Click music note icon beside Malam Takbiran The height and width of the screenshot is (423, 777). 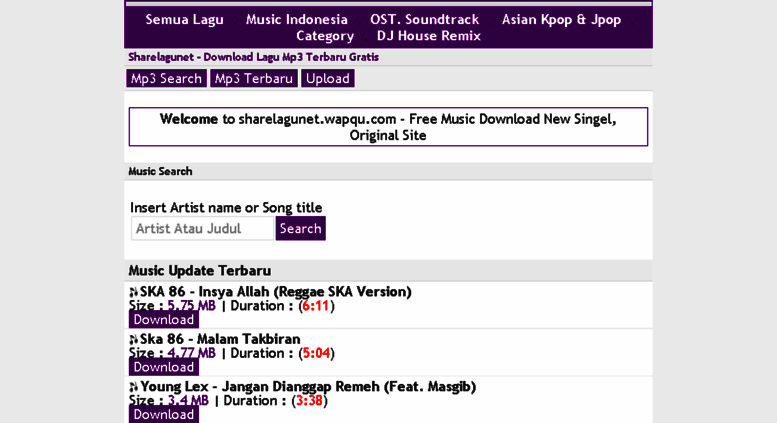(x=133, y=340)
